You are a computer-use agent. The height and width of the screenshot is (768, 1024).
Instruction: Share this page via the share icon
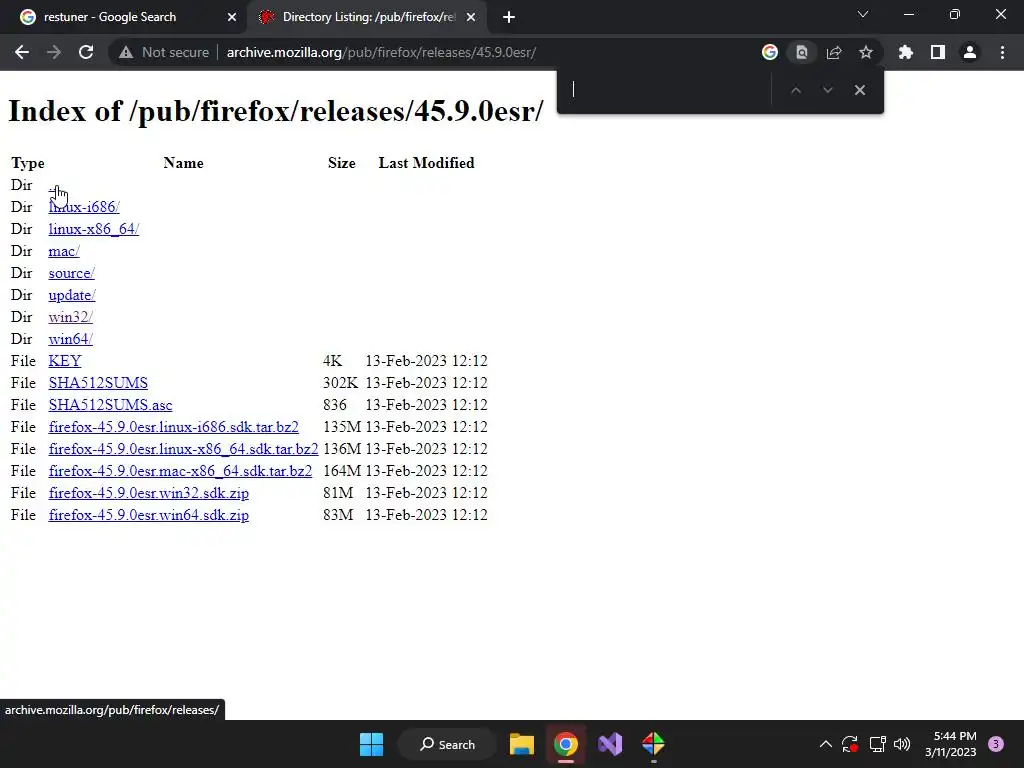[834, 52]
